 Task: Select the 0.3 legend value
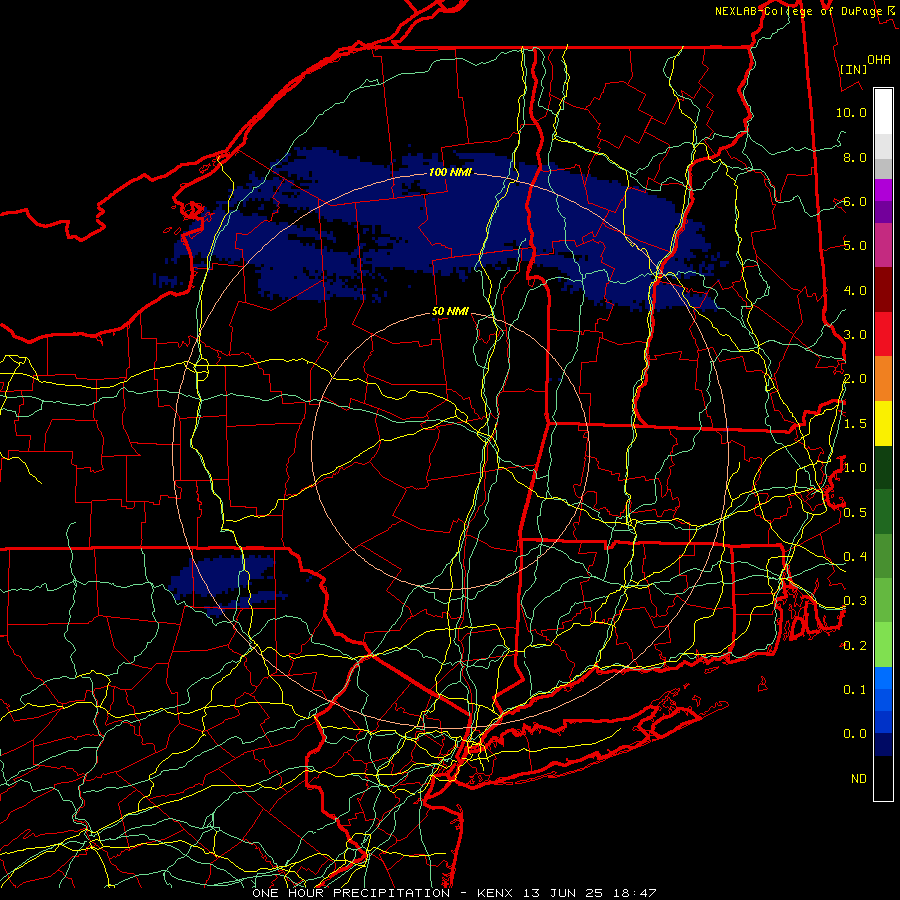coord(855,601)
